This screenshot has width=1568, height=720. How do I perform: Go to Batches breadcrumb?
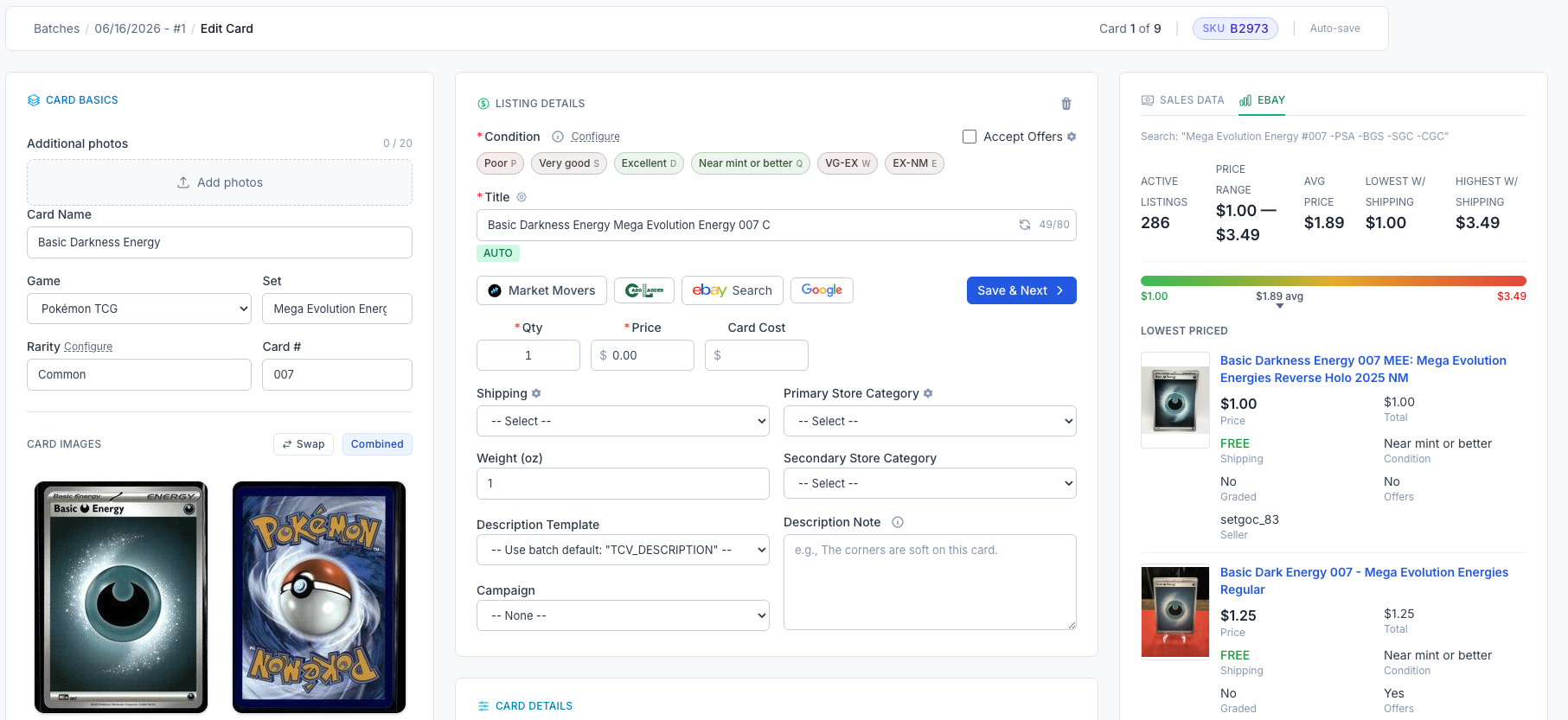click(56, 29)
